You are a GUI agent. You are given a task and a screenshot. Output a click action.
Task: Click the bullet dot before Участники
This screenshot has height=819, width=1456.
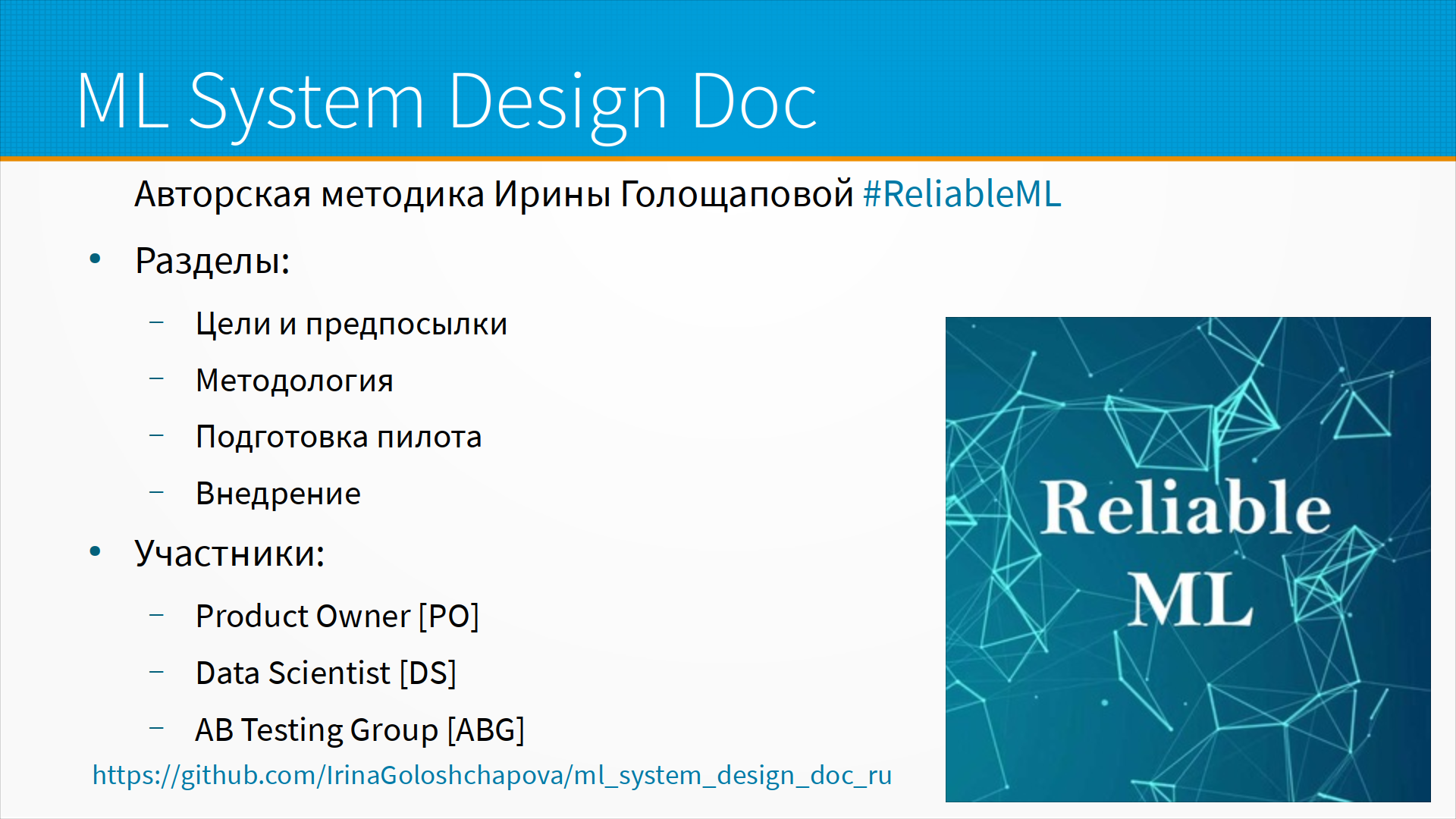tap(95, 551)
